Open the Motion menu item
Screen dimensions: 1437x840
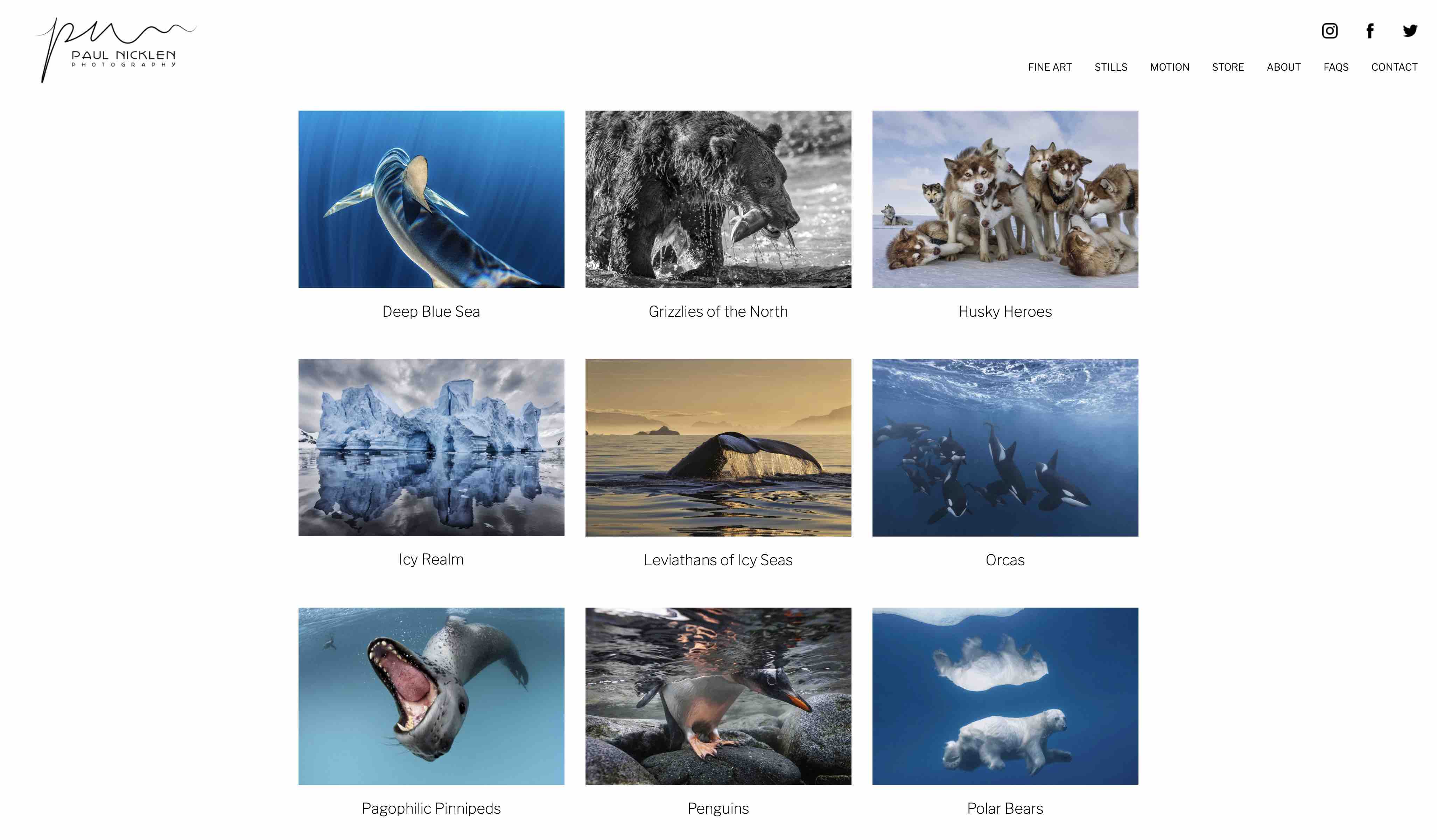1170,67
